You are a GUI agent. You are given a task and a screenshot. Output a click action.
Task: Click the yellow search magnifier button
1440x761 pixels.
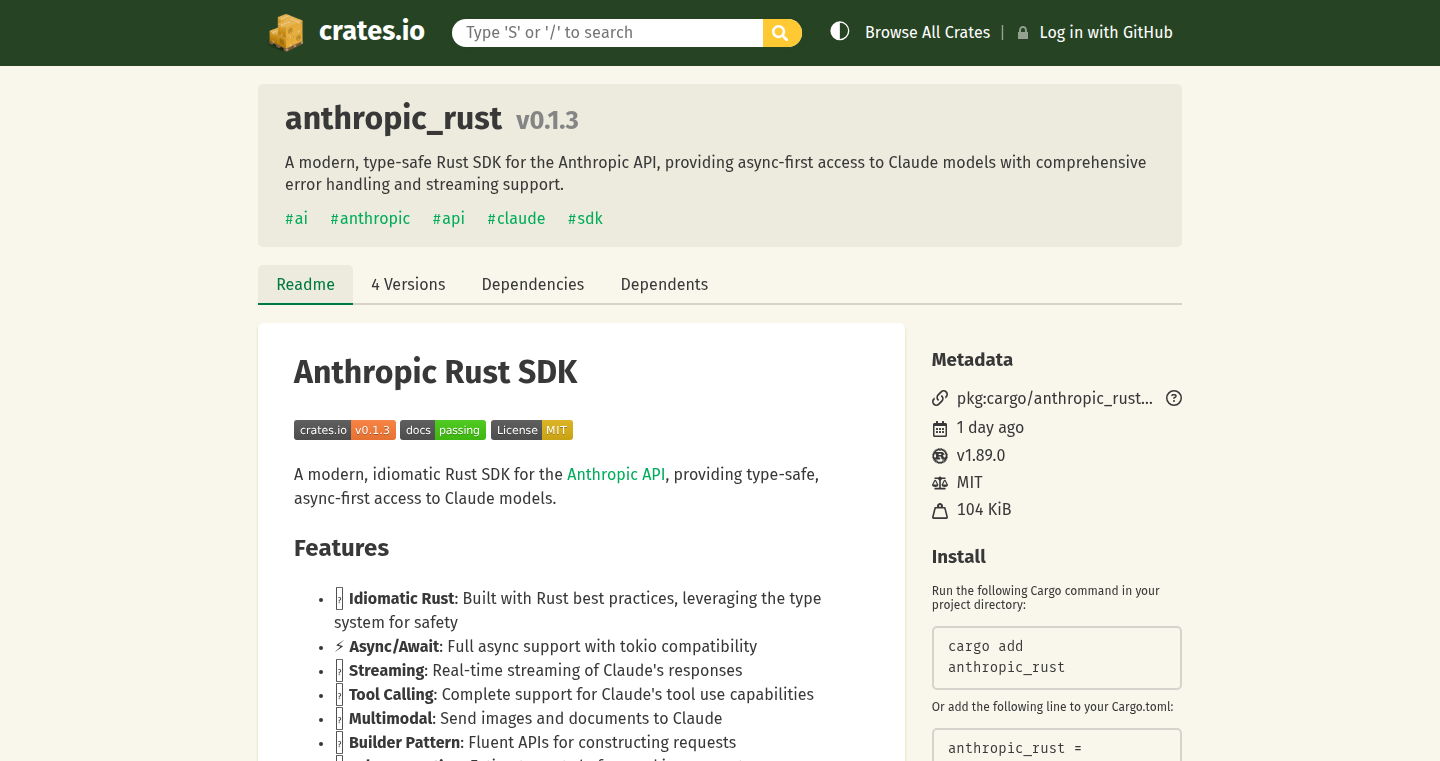[x=782, y=32]
